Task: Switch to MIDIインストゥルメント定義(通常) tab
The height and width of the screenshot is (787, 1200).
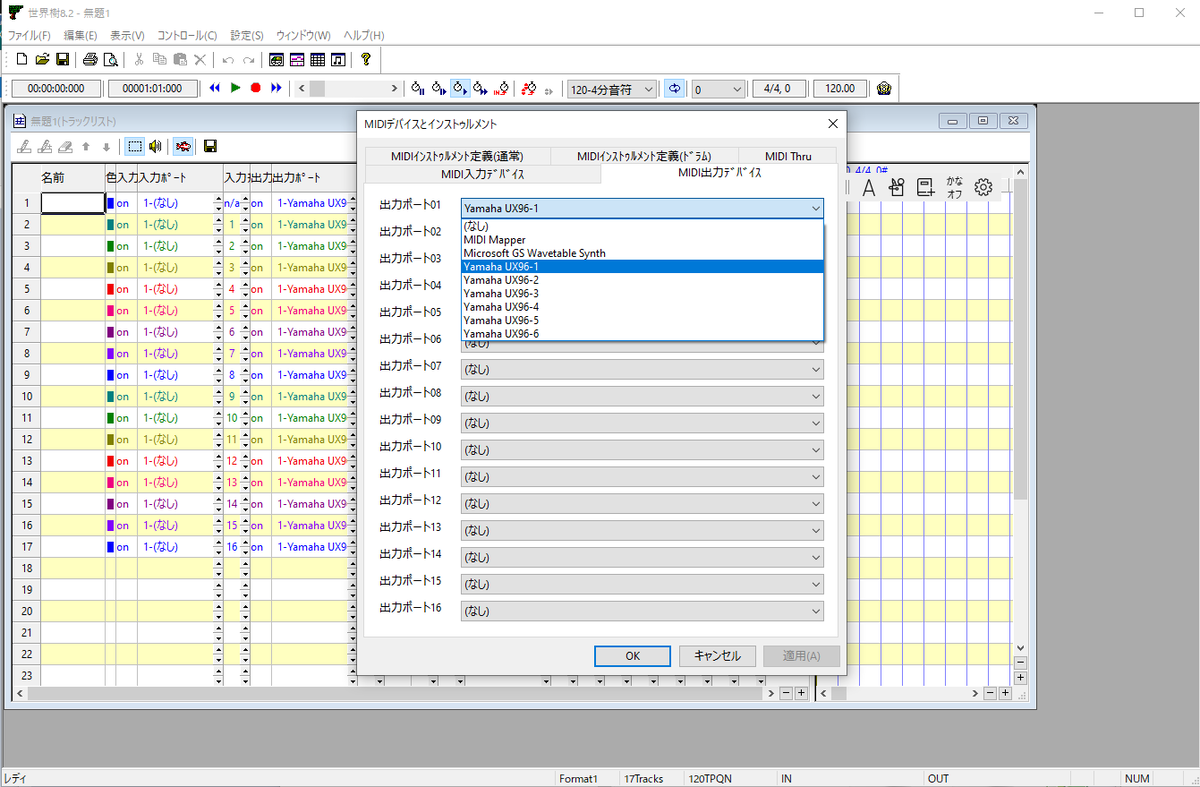Action: click(457, 156)
